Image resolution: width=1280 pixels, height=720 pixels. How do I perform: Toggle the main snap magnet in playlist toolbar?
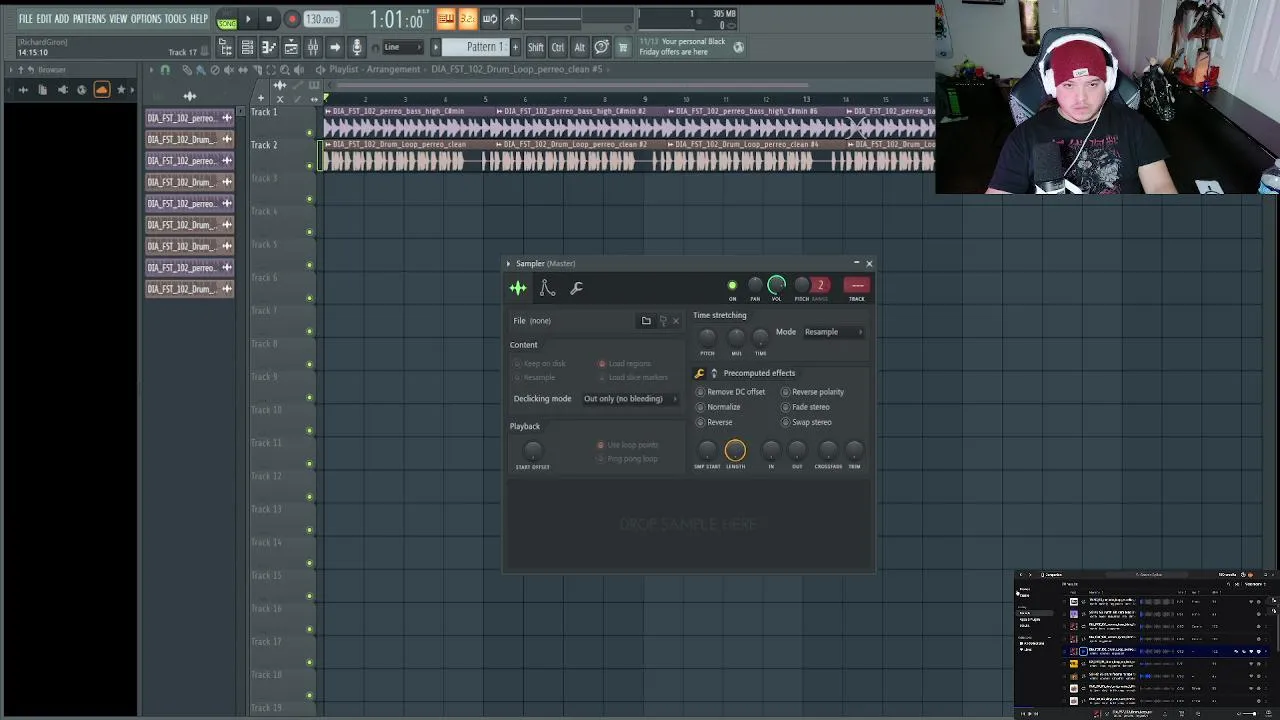pos(165,70)
